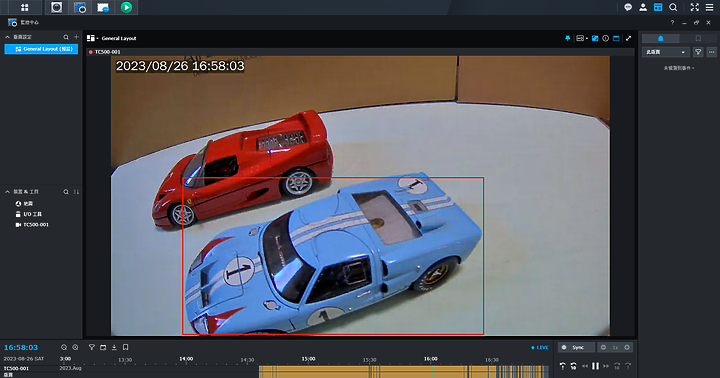The height and width of the screenshot is (378, 720).
Task: Select the I/O tool item
Action: [x=28, y=214]
